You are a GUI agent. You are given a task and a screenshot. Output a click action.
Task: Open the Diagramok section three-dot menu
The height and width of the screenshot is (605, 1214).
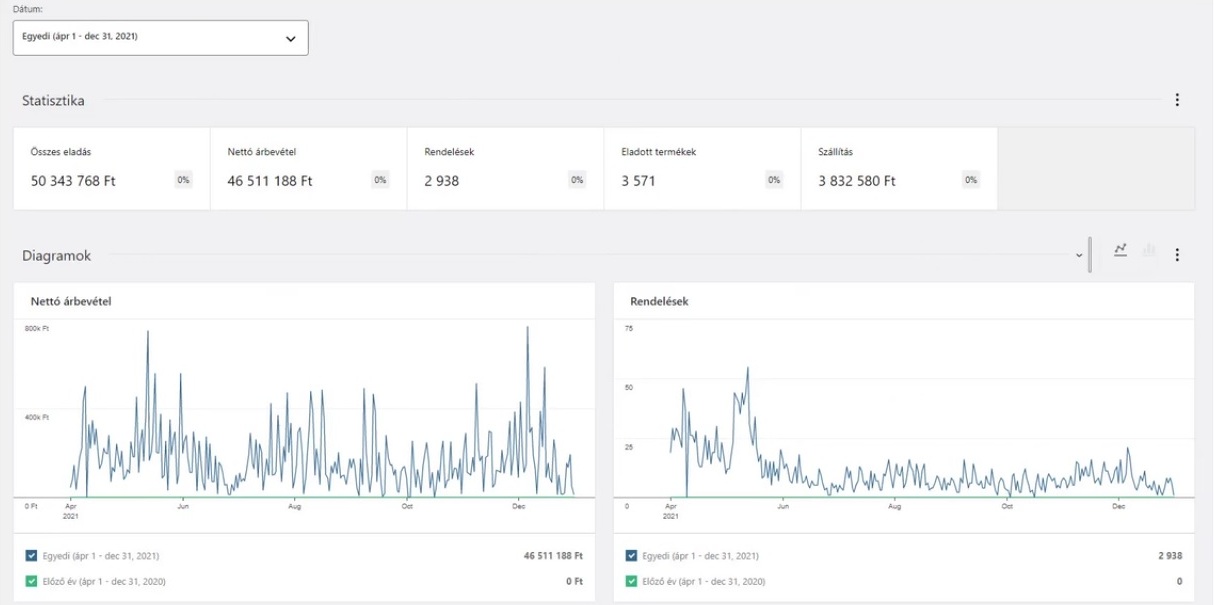point(1177,255)
